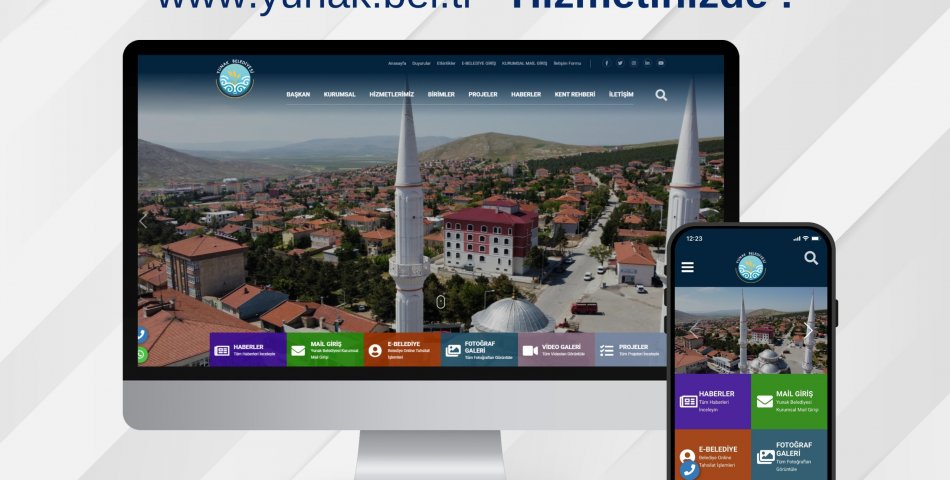This screenshot has height=480, width=950.
Task: Click the VİDEO GALERİ tile on desktop site
Action: [x=556, y=350]
